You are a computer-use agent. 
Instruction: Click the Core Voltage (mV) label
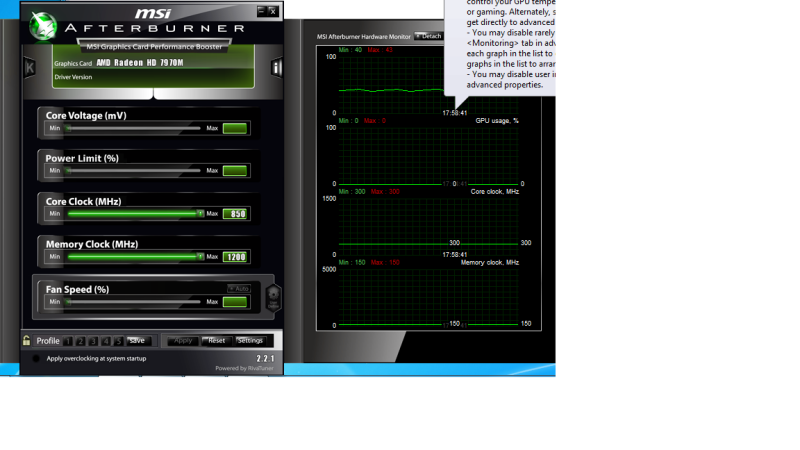click(x=86, y=116)
